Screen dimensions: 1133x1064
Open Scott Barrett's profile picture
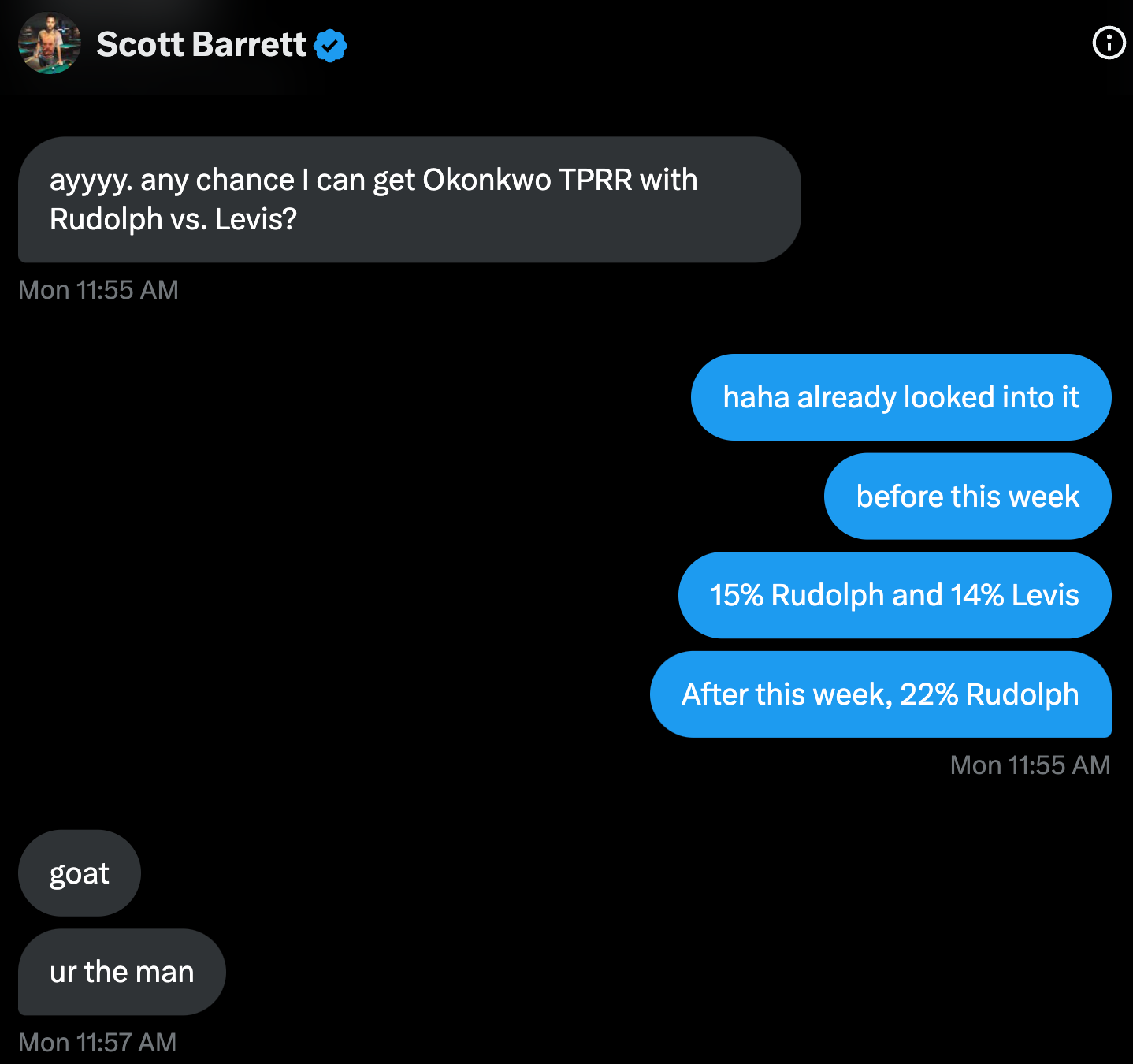click(x=50, y=43)
